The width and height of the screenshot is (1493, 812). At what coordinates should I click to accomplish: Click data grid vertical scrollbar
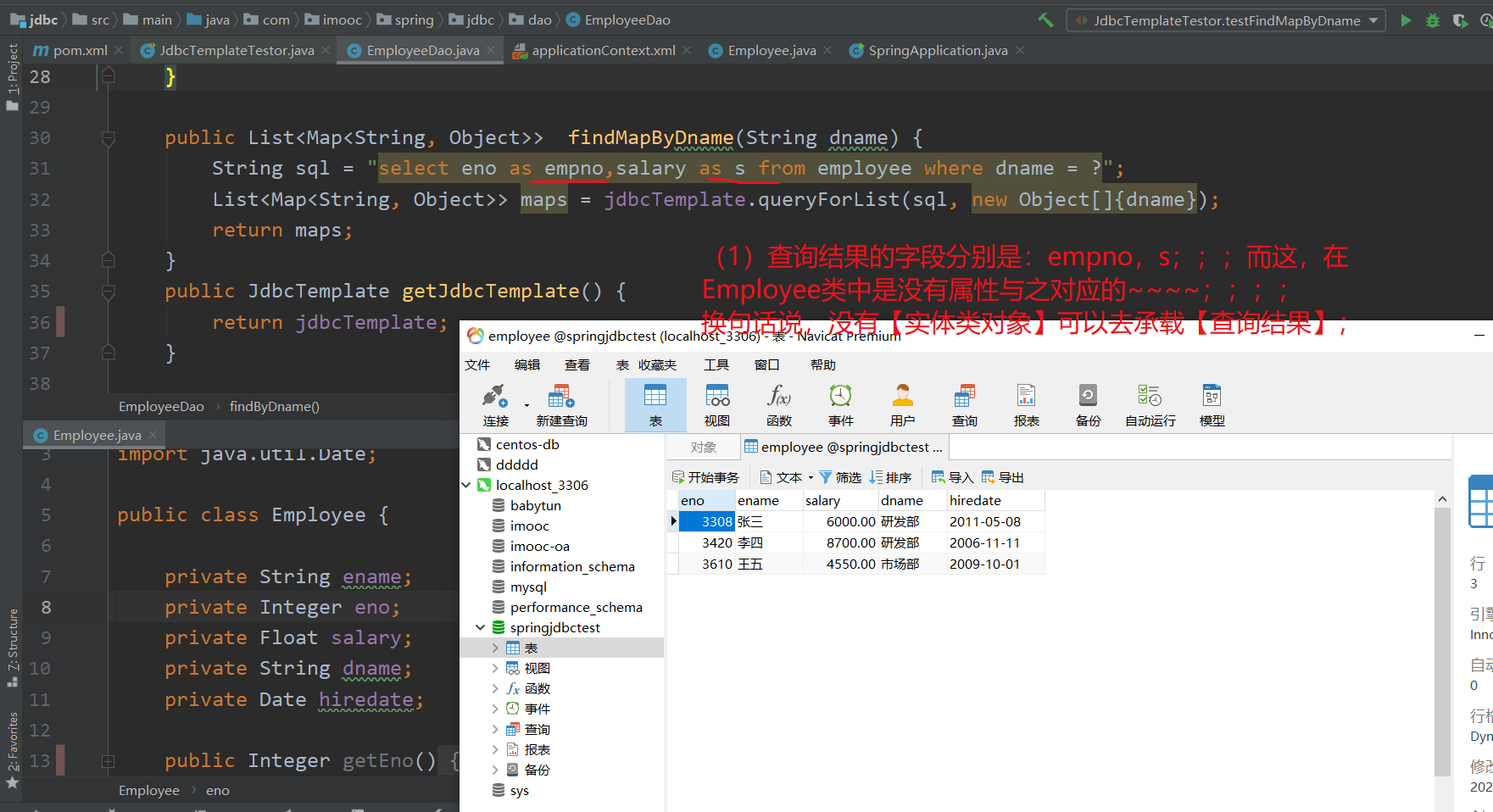coord(1442,640)
